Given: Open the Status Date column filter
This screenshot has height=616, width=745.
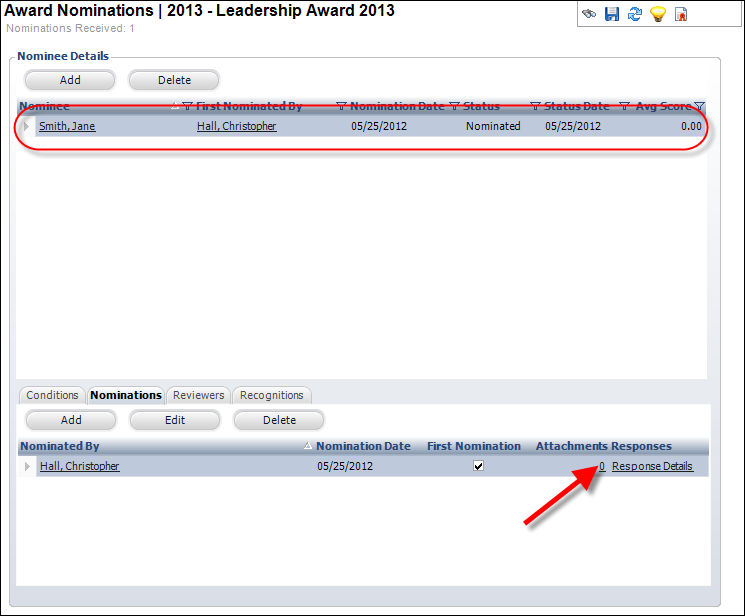Looking at the screenshot, I should [x=624, y=106].
